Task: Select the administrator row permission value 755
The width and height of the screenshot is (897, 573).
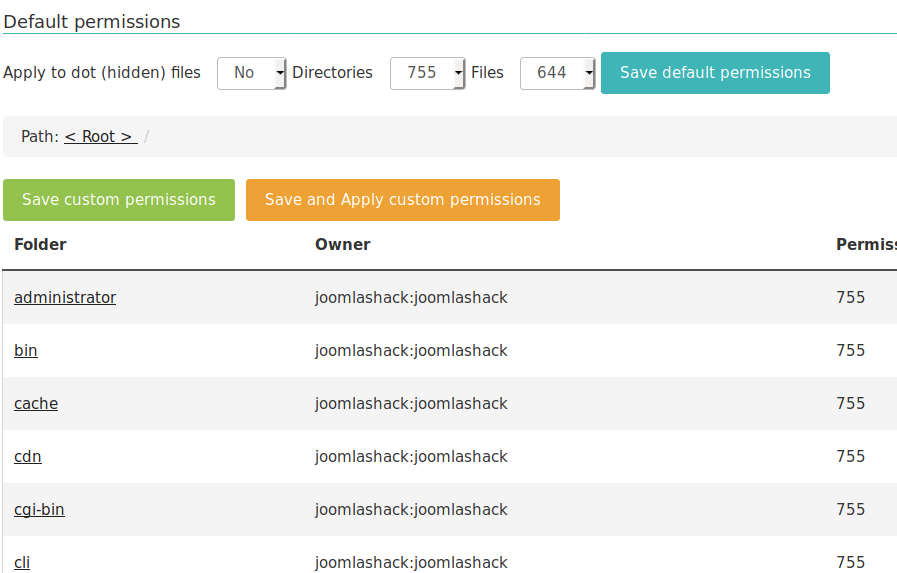Action: (x=851, y=298)
